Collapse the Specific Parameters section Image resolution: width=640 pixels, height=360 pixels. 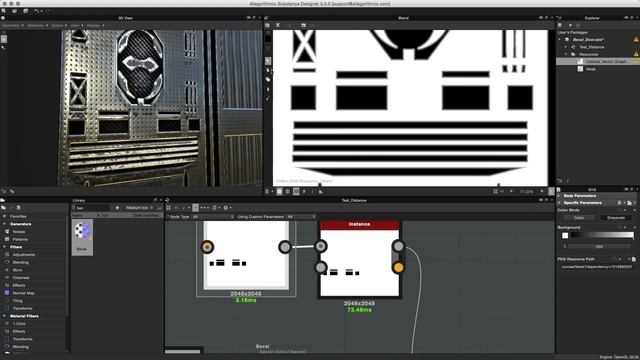560,203
